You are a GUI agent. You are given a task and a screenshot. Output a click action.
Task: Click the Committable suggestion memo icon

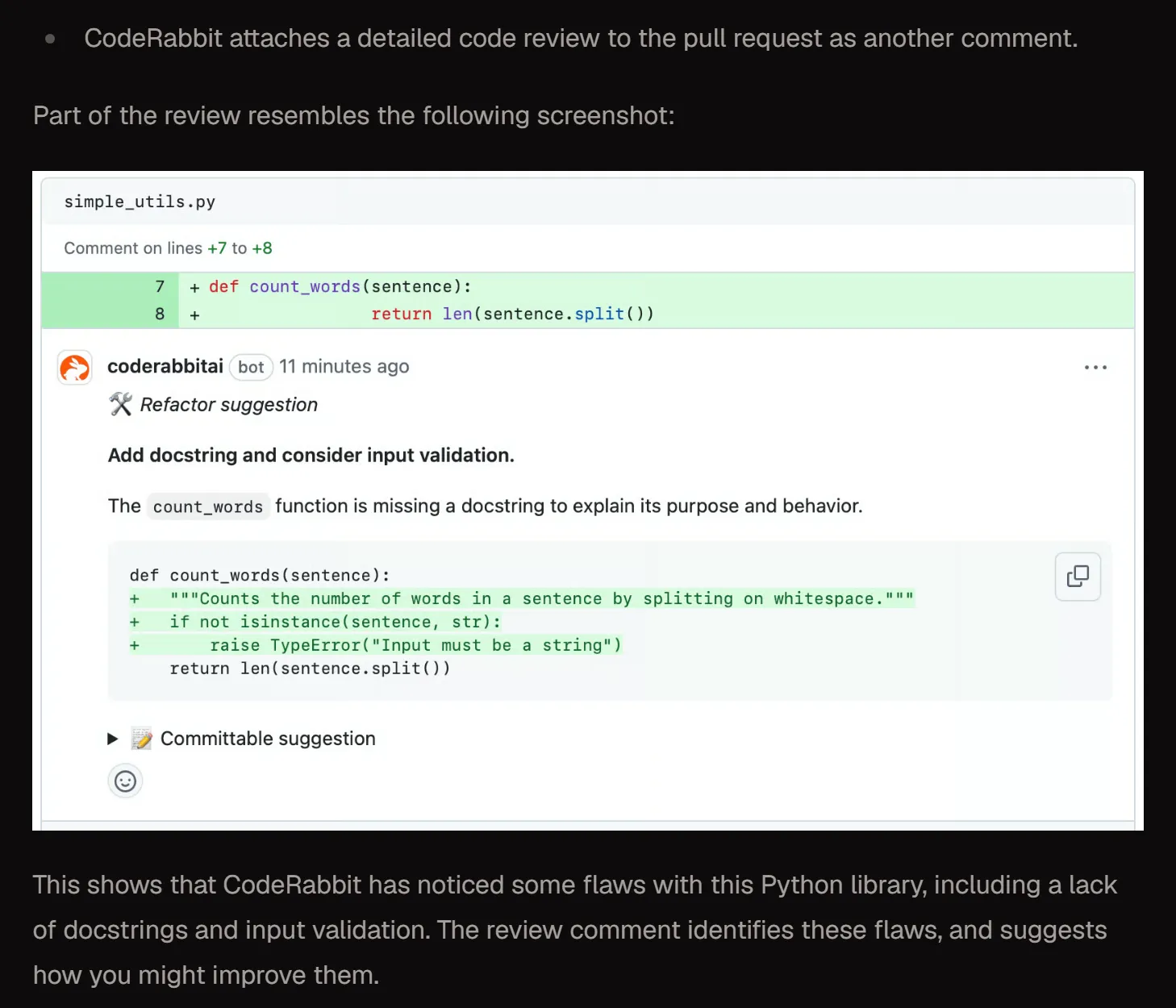(142, 739)
